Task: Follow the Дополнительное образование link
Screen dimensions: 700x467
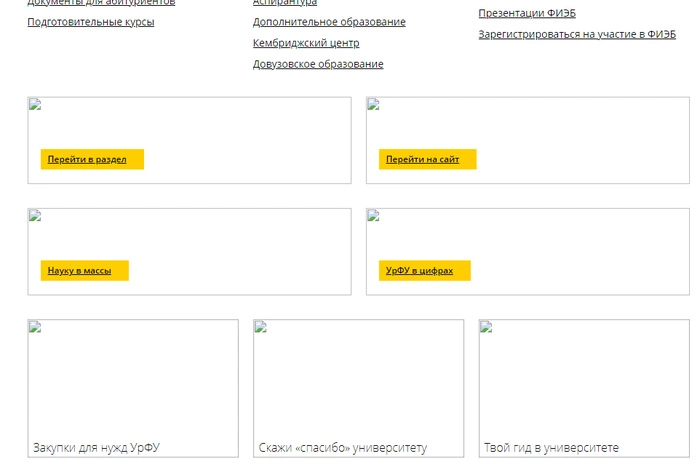Action: pyautogui.click(x=329, y=22)
